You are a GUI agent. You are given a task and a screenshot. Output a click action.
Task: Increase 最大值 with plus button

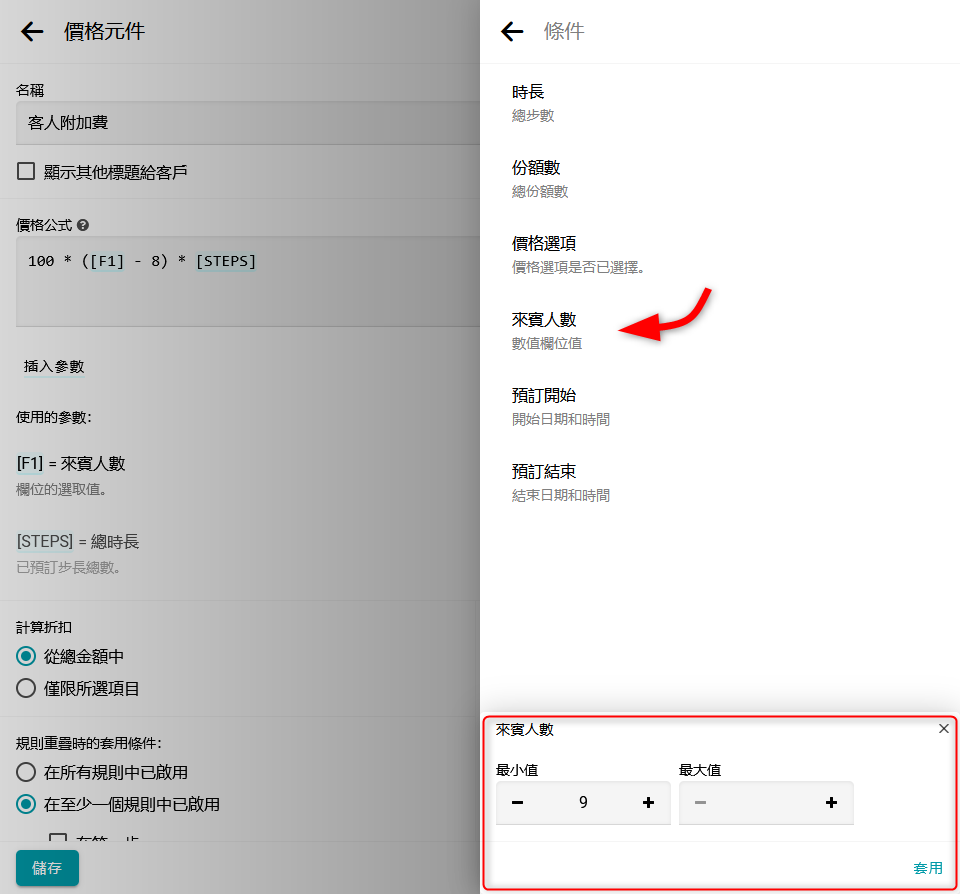pyautogui.click(x=831, y=802)
